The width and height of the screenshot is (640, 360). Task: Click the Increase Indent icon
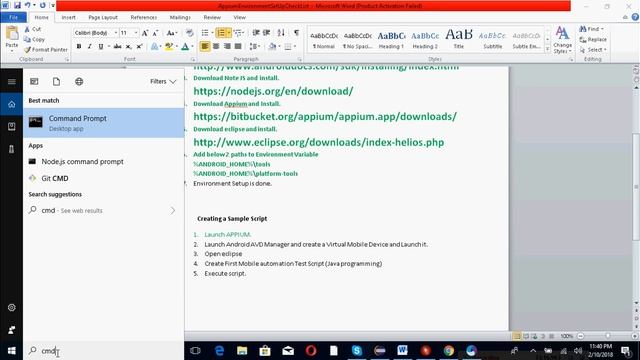pos(267,33)
